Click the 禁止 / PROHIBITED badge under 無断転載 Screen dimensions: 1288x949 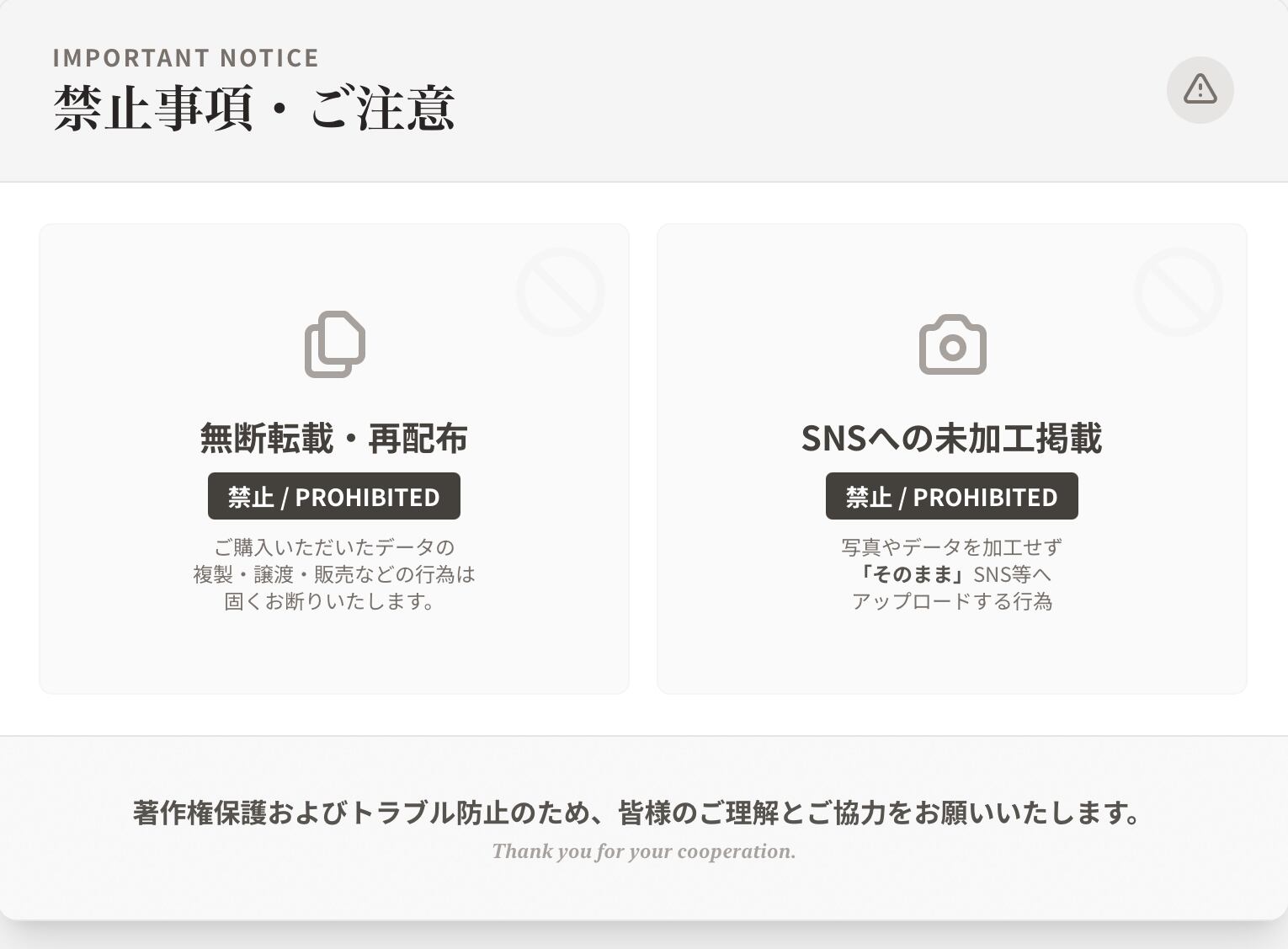coord(334,496)
